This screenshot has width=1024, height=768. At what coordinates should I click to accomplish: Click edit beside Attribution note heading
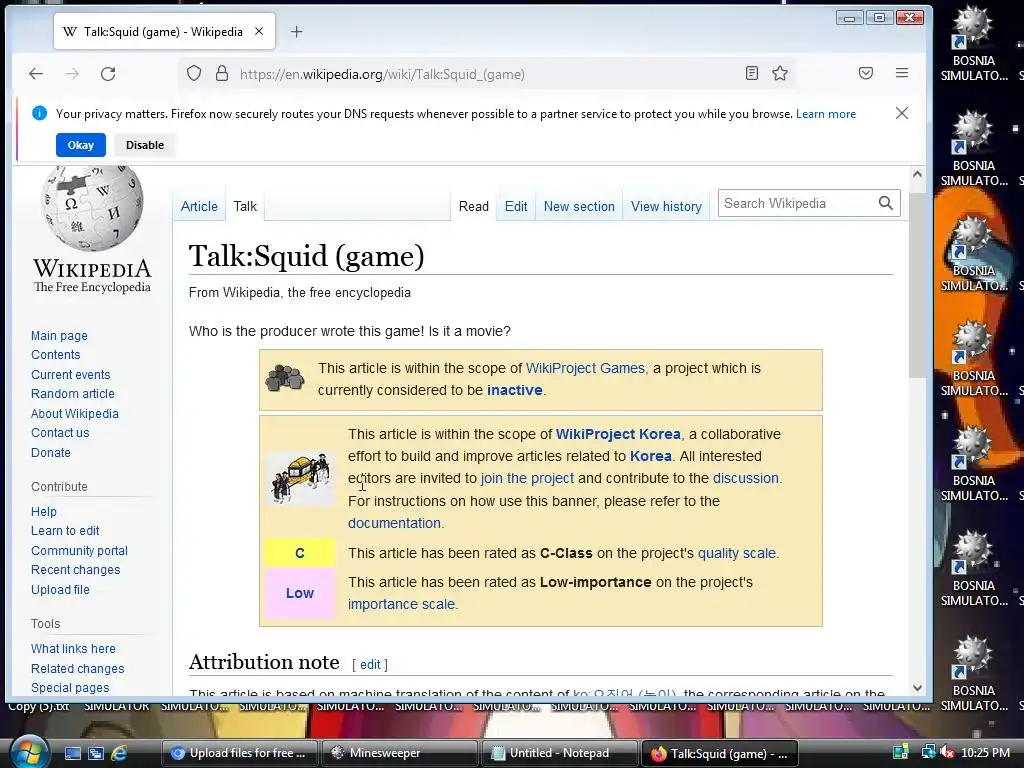[x=370, y=664]
